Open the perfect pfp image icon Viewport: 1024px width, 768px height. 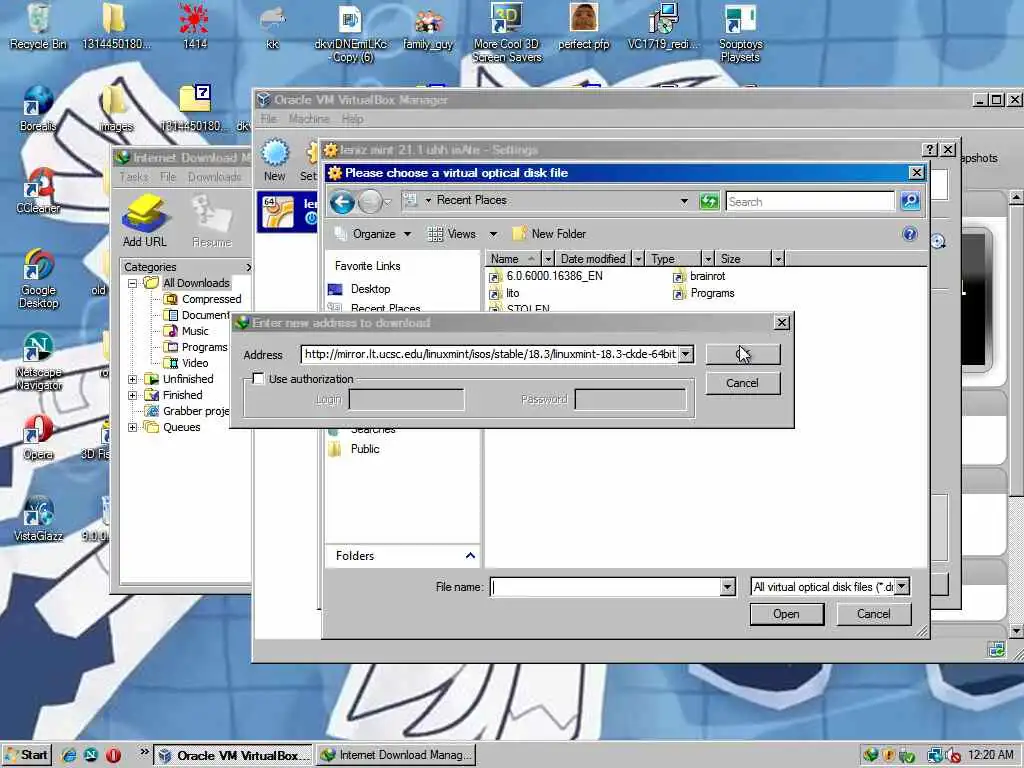(583, 26)
